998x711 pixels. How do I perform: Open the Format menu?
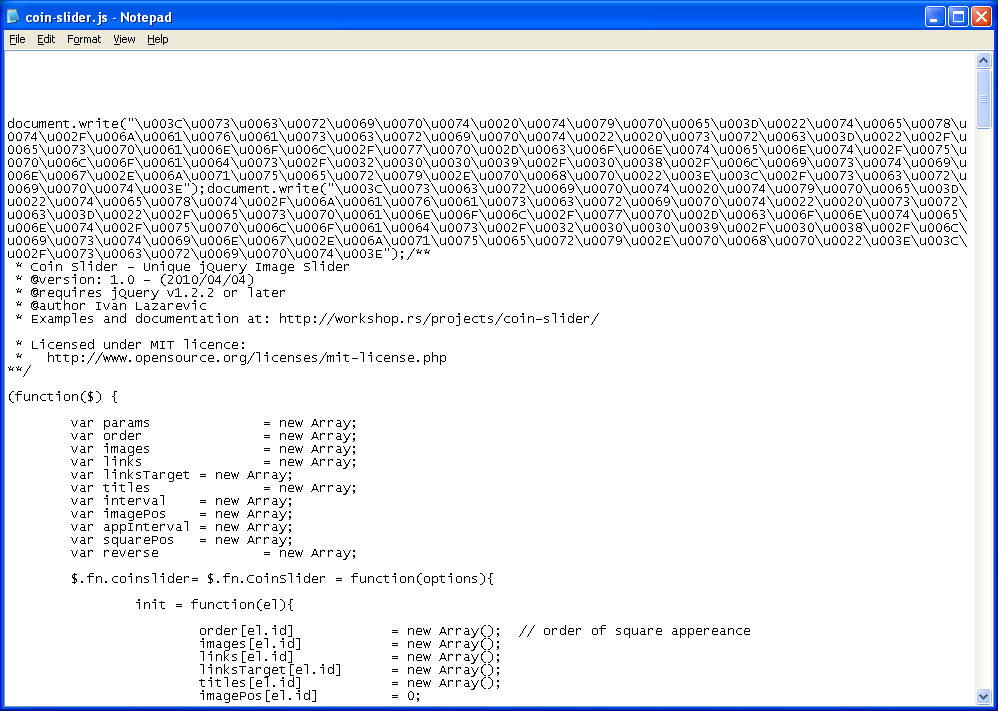[x=84, y=39]
